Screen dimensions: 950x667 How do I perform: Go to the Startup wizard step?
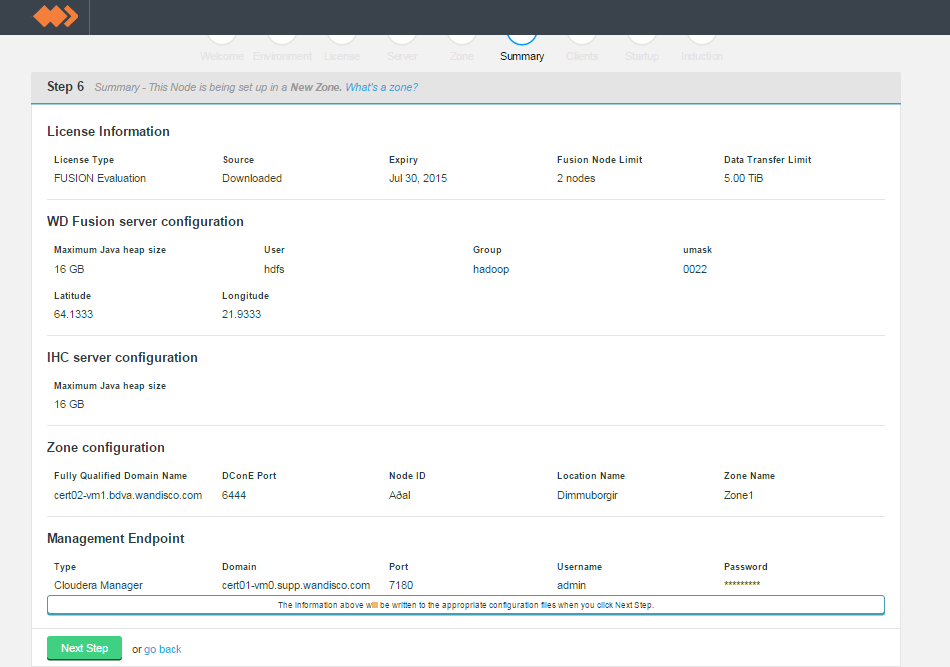point(642,56)
